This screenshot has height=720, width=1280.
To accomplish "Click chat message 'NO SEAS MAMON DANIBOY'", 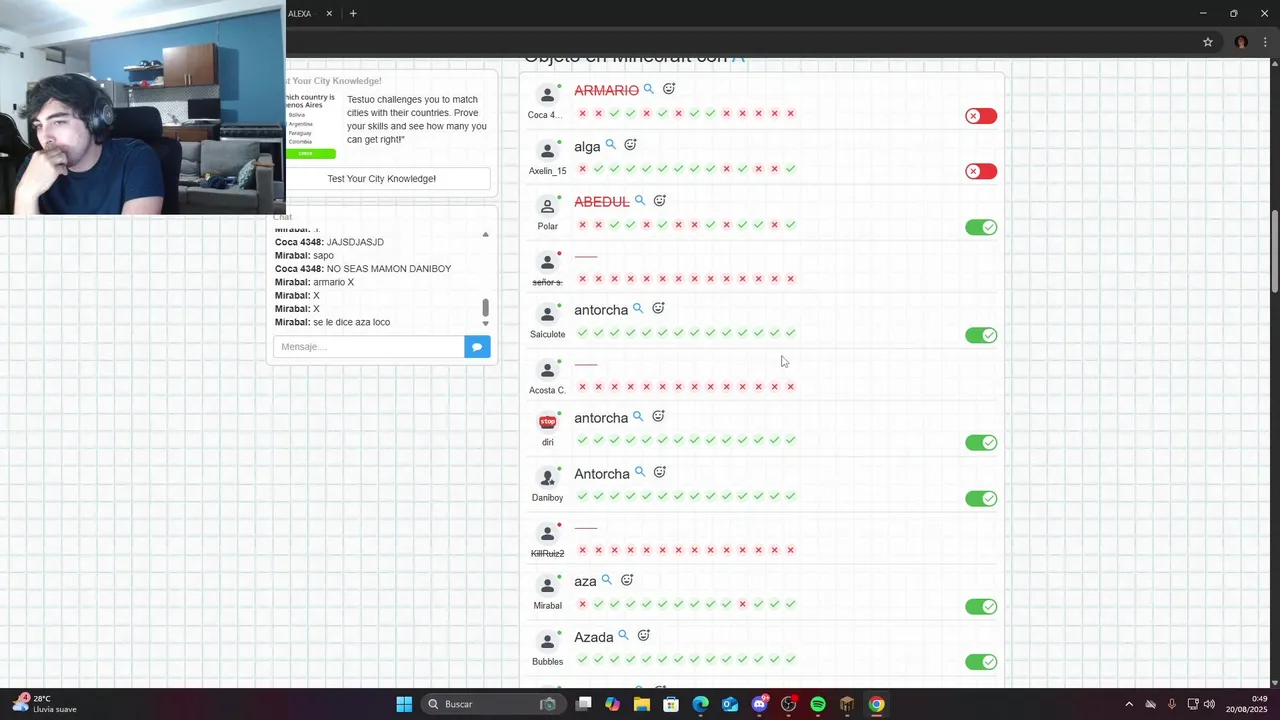I will point(389,269).
